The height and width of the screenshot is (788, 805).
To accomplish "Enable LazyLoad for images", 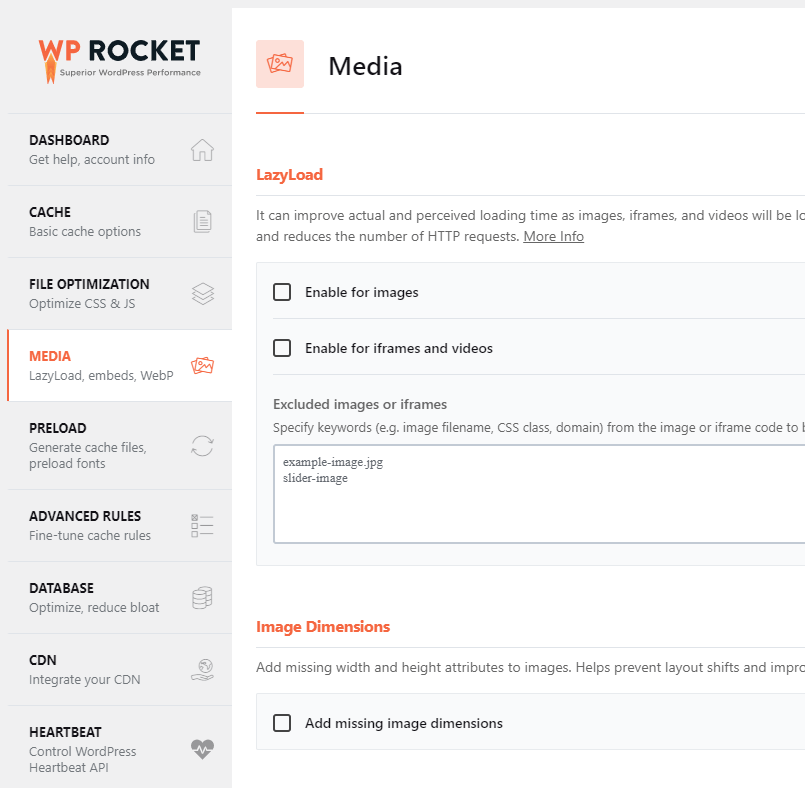I will [x=282, y=292].
